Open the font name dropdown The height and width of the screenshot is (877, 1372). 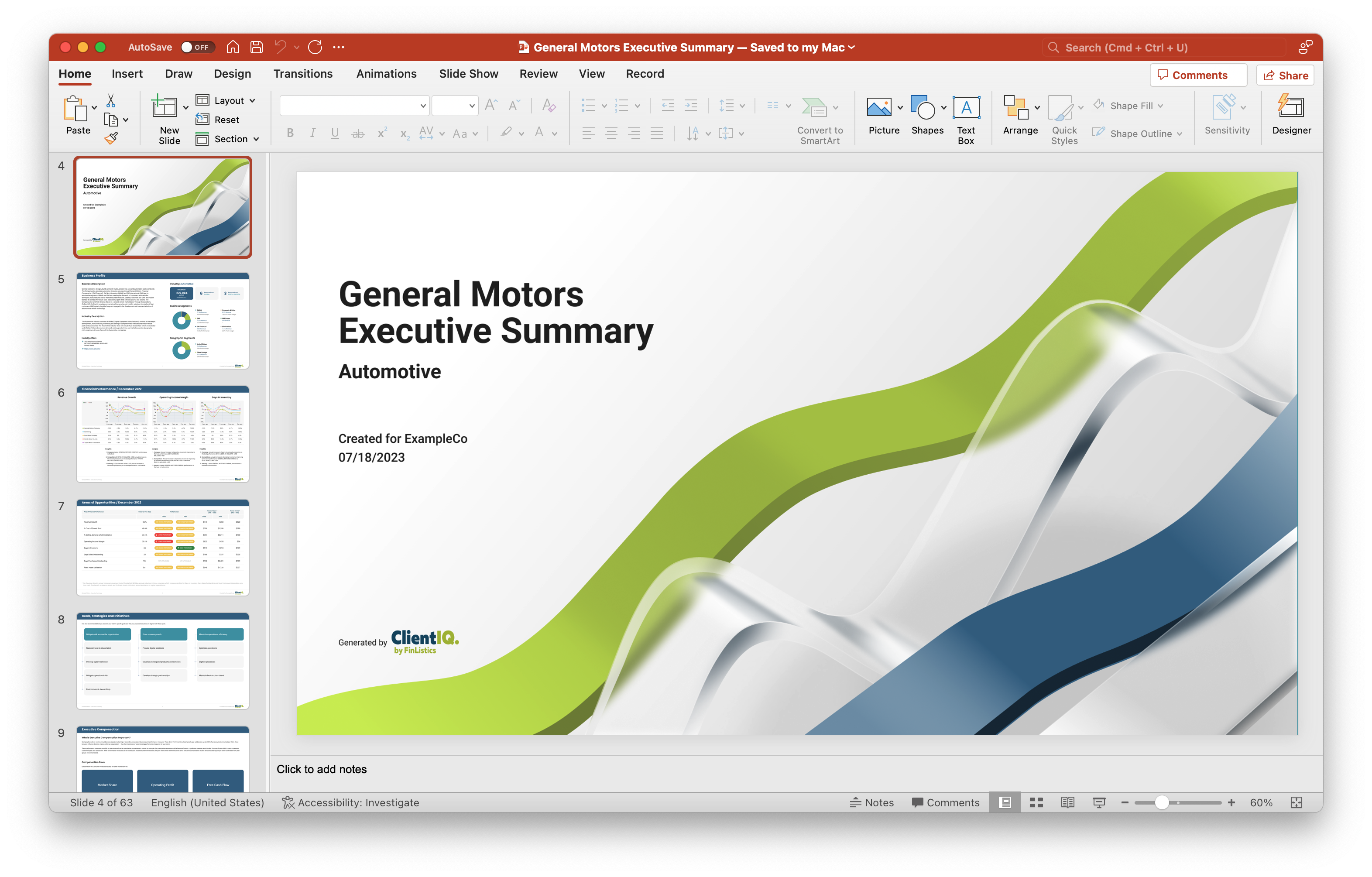[x=423, y=106]
